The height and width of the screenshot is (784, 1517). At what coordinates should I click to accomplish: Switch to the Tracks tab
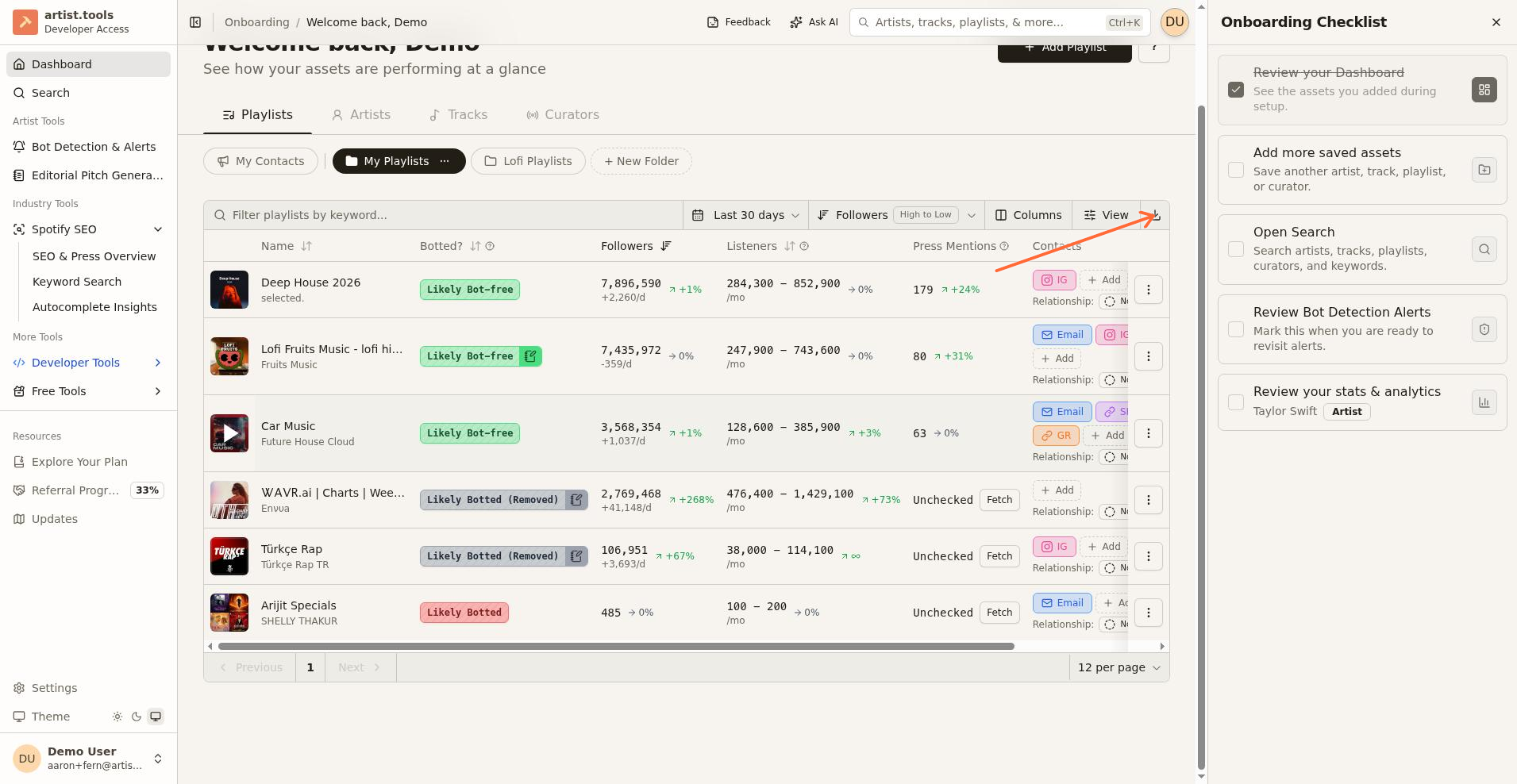(x=458, y=115)
